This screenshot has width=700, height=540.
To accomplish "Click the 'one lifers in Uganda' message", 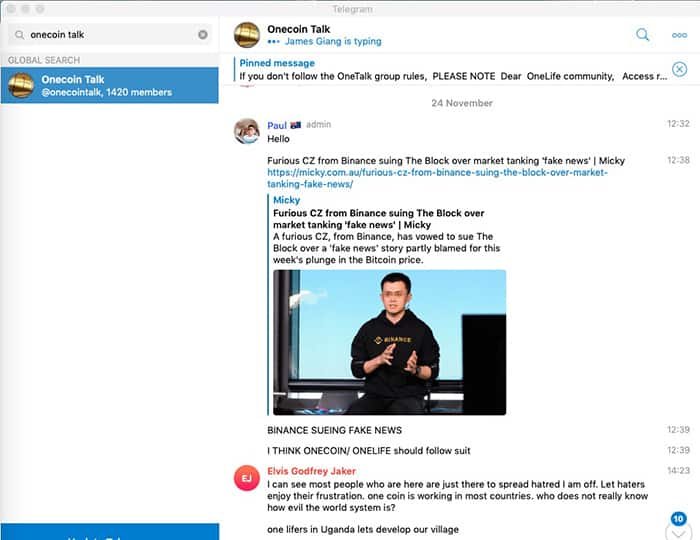I will [363, 529].
